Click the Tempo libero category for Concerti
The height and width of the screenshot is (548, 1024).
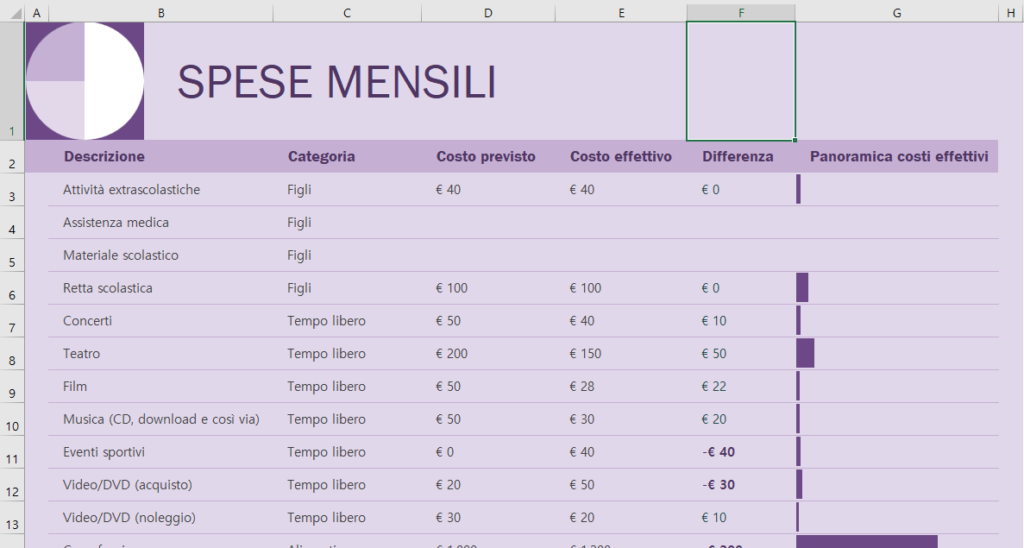pos(327,321)
